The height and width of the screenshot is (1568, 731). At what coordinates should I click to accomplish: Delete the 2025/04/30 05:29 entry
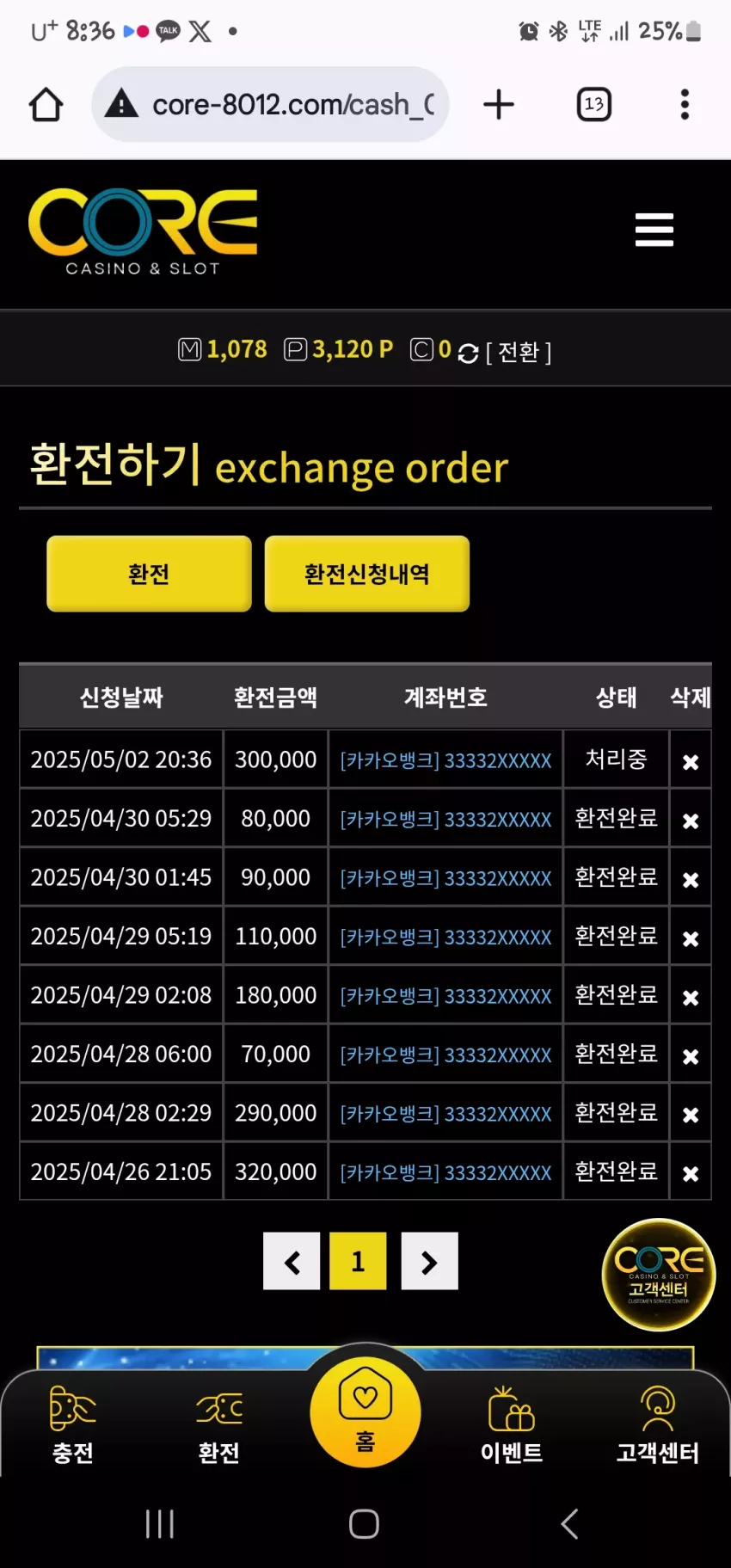point(691,821)
